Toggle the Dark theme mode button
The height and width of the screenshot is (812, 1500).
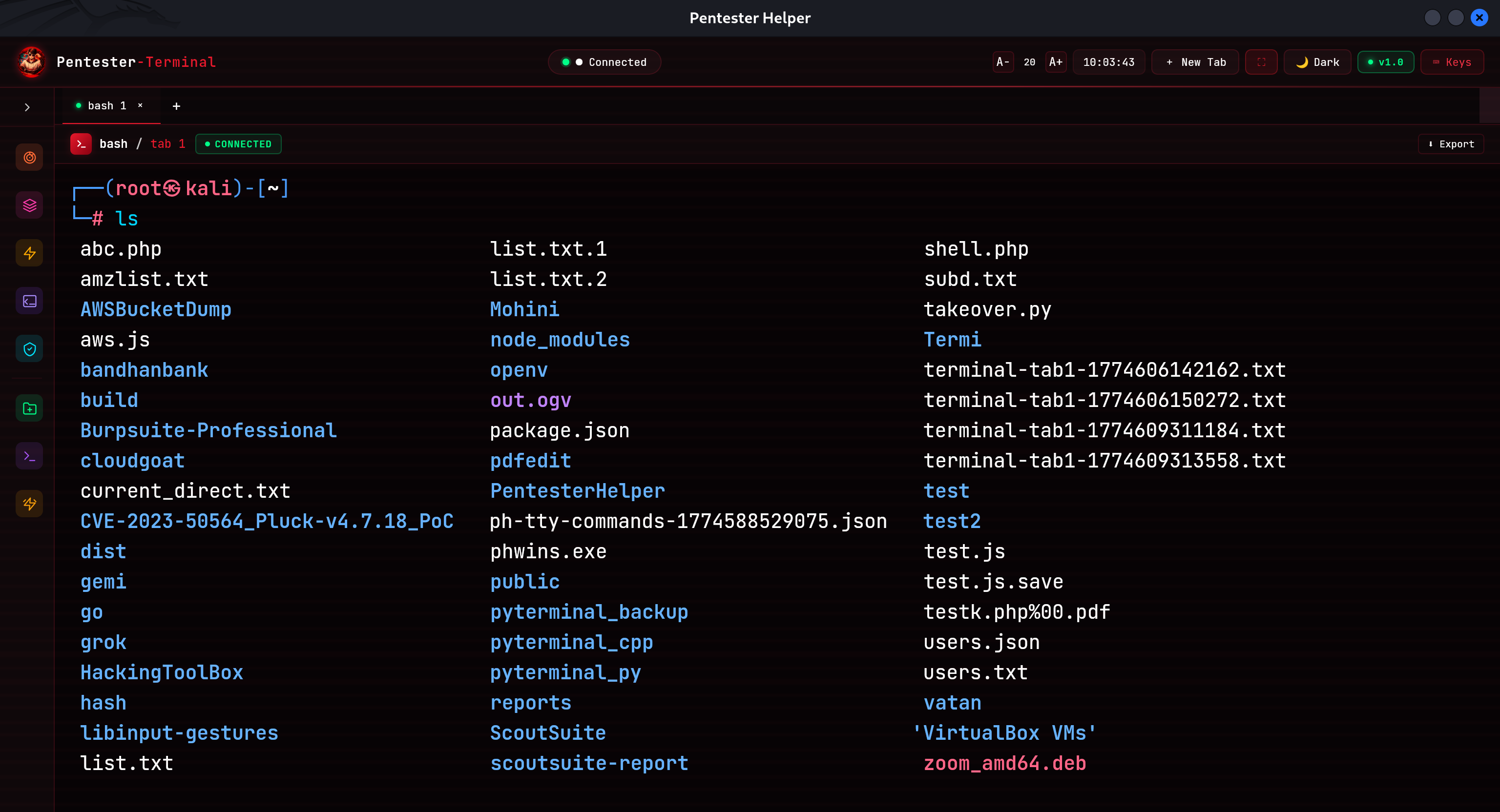[x=1317, y=62]
